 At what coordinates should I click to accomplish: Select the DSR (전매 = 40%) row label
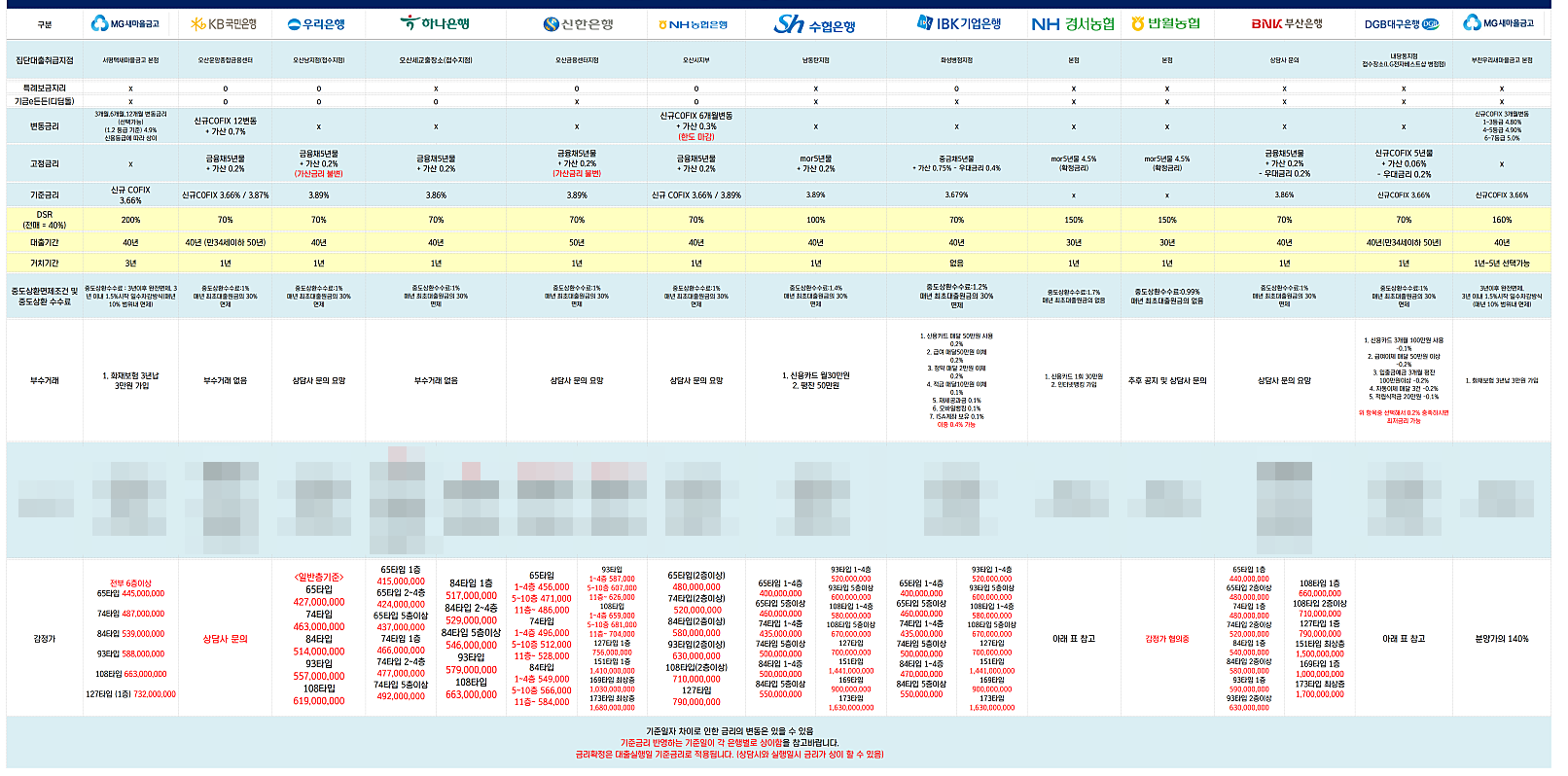pyautogui.click(x=45, y=220)
